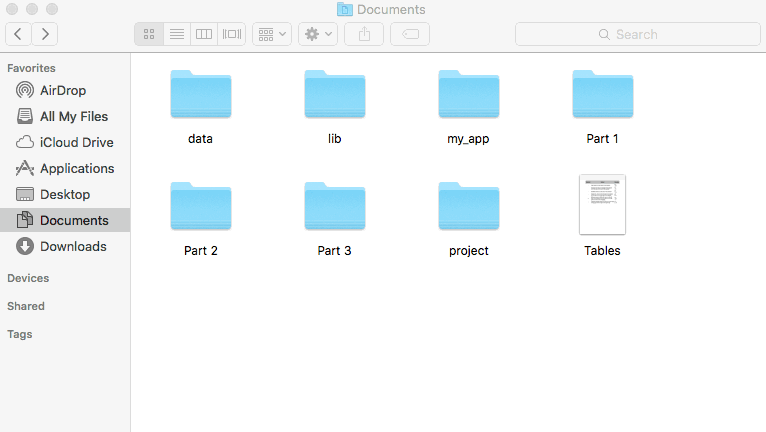Select the my_app folder
The width and height of the screenshot is (766, 432).
(x=468, y=94)
